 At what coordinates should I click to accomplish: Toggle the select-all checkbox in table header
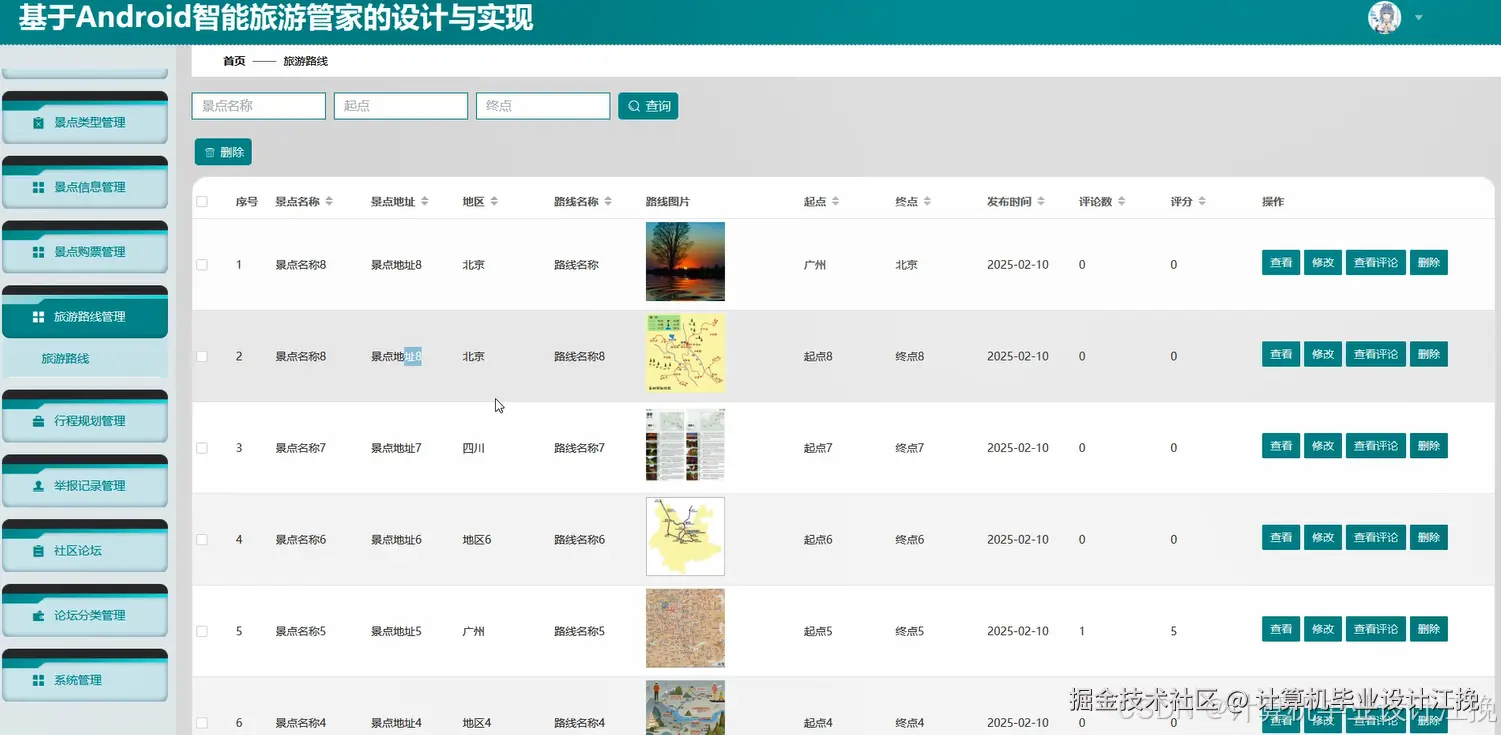coord(201,201)
